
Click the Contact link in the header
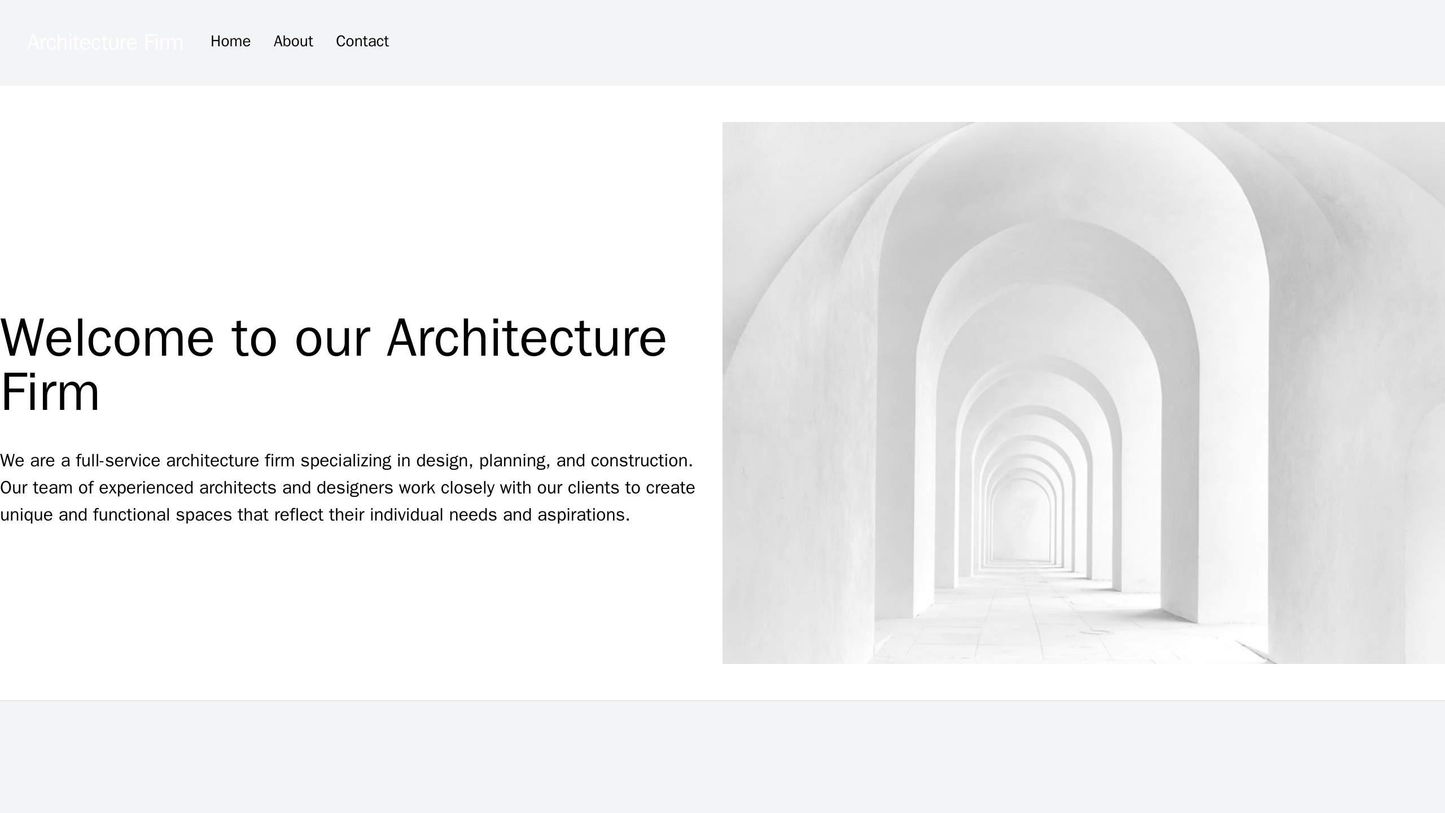[363, 42]
